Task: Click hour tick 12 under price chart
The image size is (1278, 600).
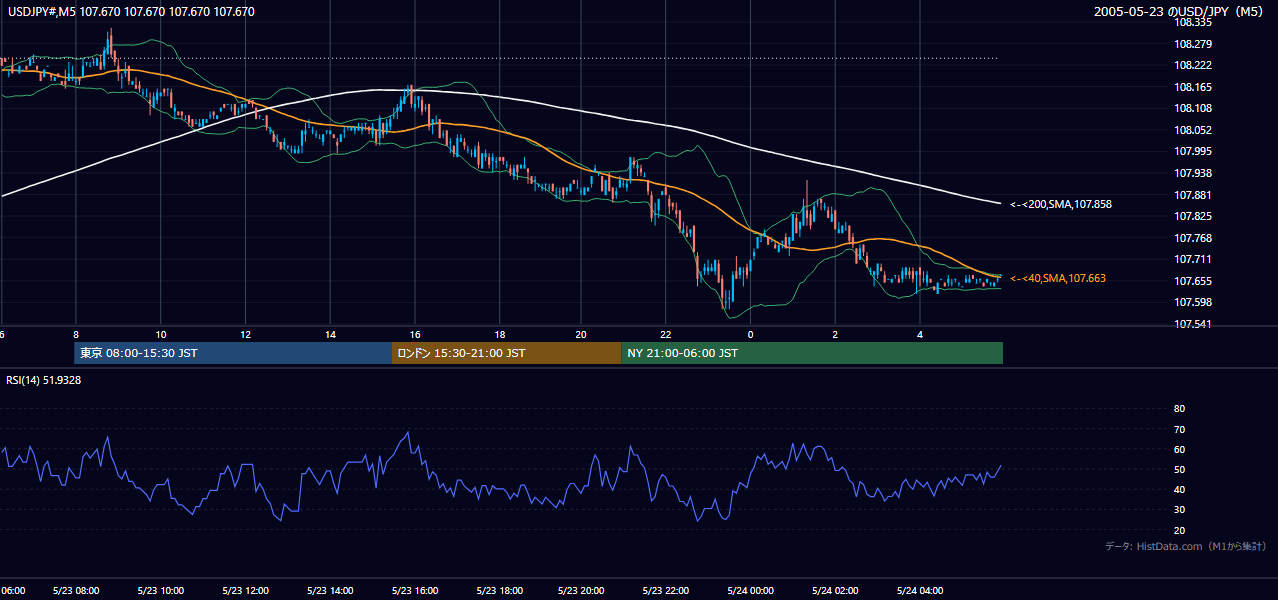Action: point(246,333)
